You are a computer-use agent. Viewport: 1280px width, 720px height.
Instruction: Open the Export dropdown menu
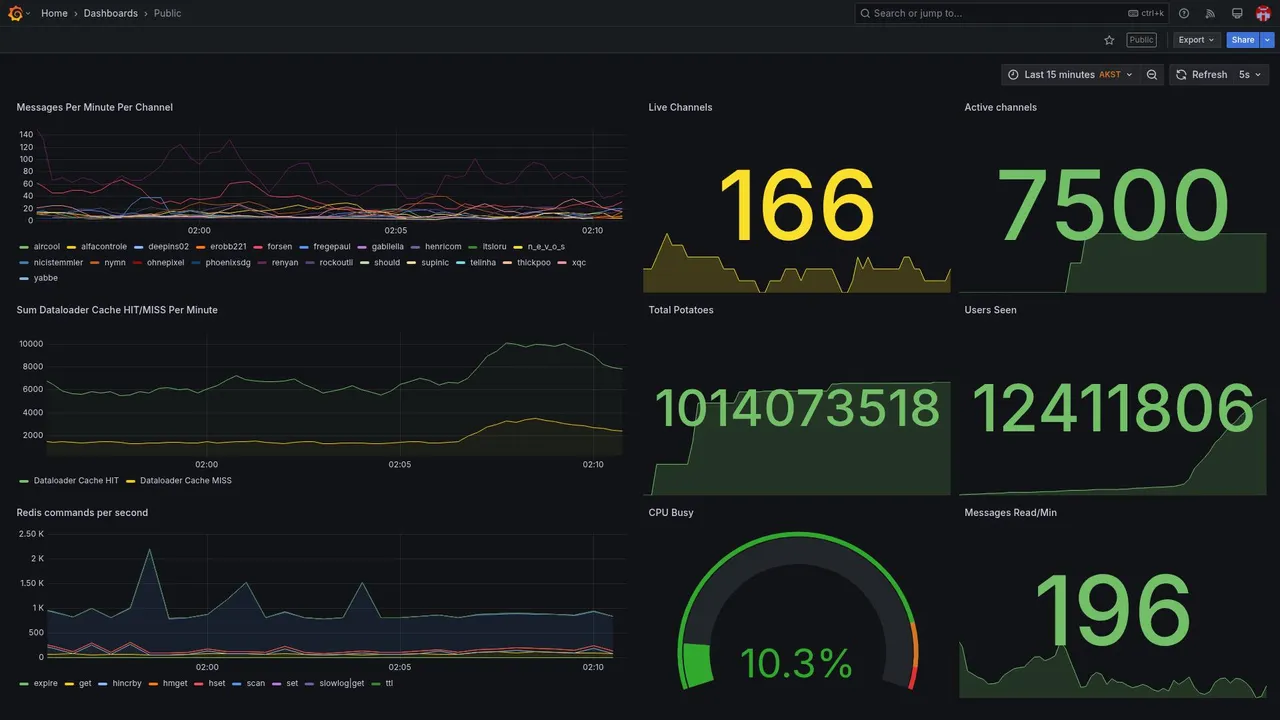1196,40
